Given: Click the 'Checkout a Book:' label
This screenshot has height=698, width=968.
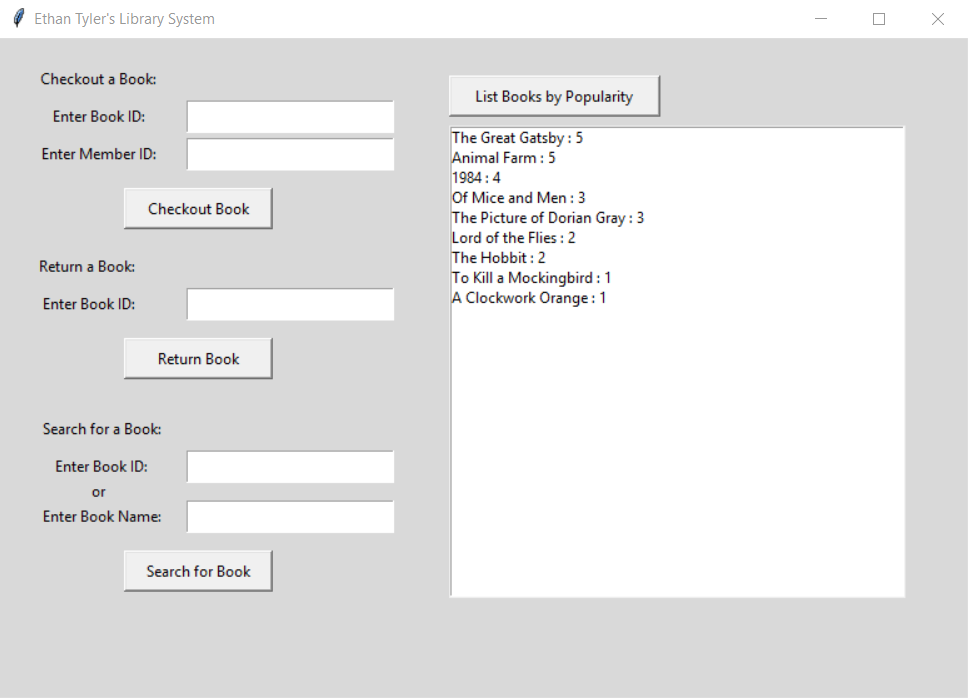Looking at the screenshot, I should pos(98,79).
